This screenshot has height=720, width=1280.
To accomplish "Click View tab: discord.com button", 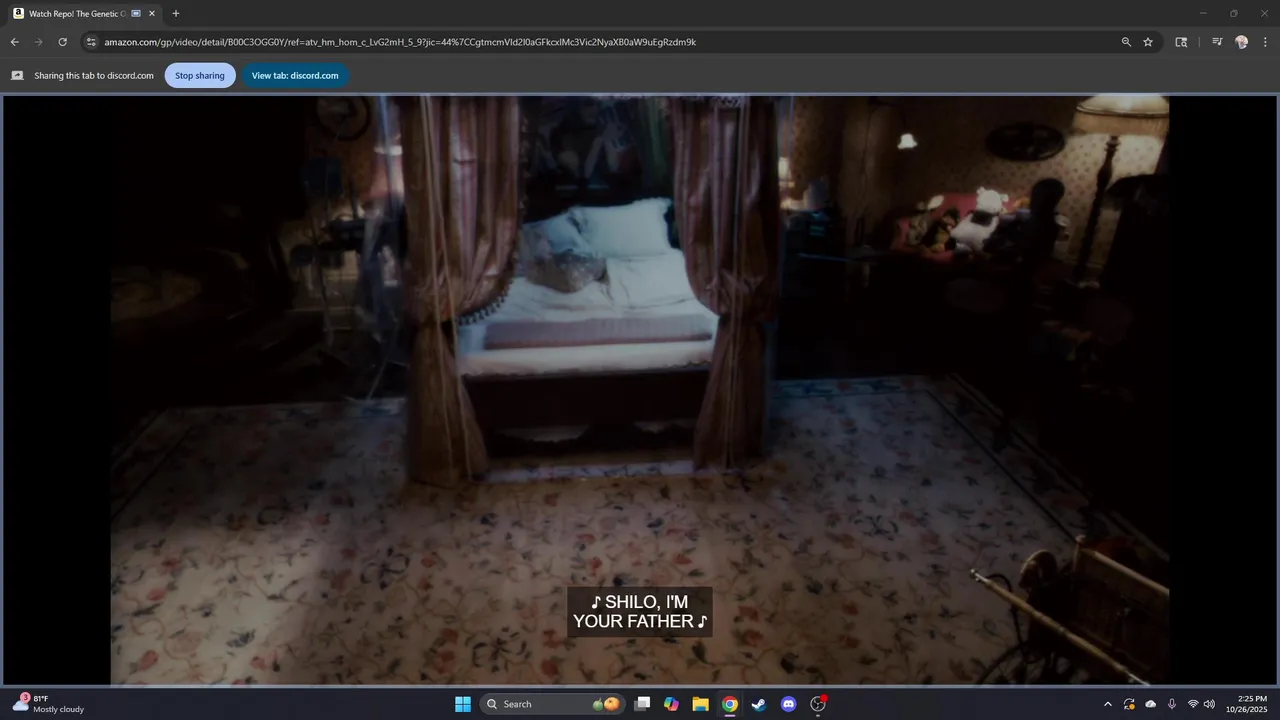I will 295,75.
